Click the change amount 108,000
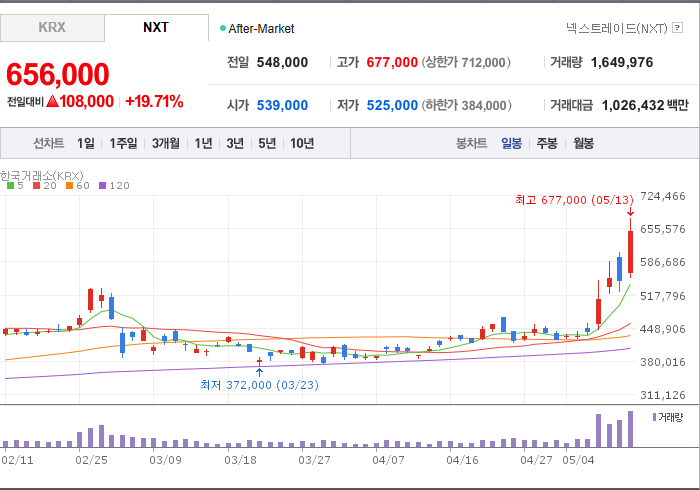This screenshot has height=490, width=700. click(x=87, y=101)
